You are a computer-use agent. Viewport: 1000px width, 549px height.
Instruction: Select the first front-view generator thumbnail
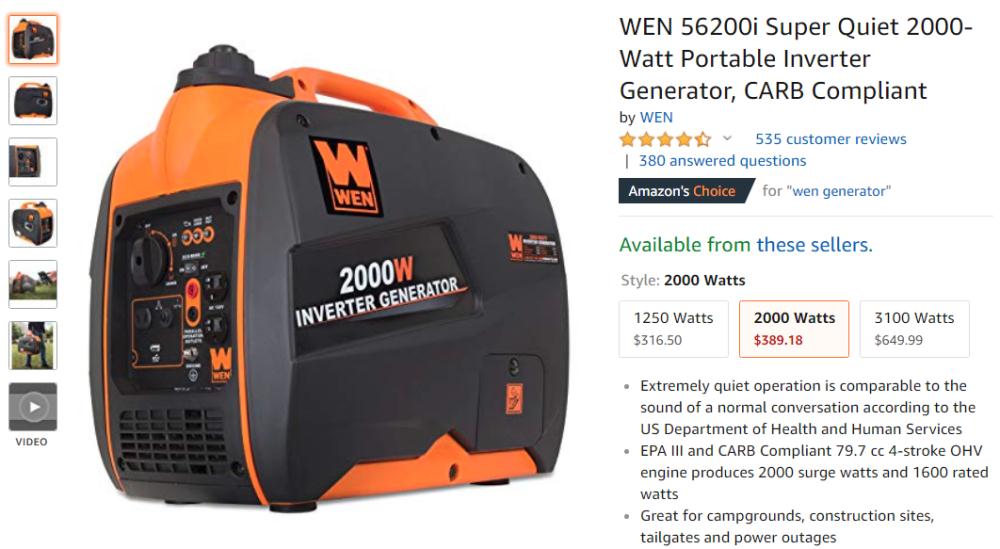(33, 40)
